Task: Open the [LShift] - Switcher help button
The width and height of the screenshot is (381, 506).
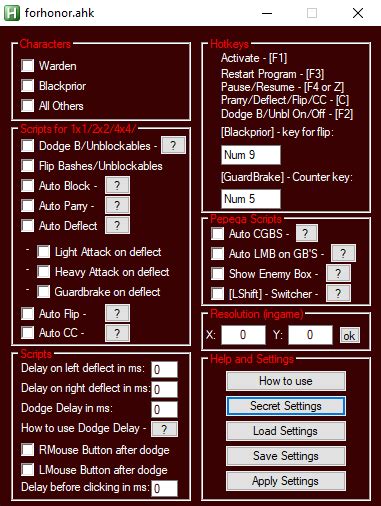Action: click(338, 293)
